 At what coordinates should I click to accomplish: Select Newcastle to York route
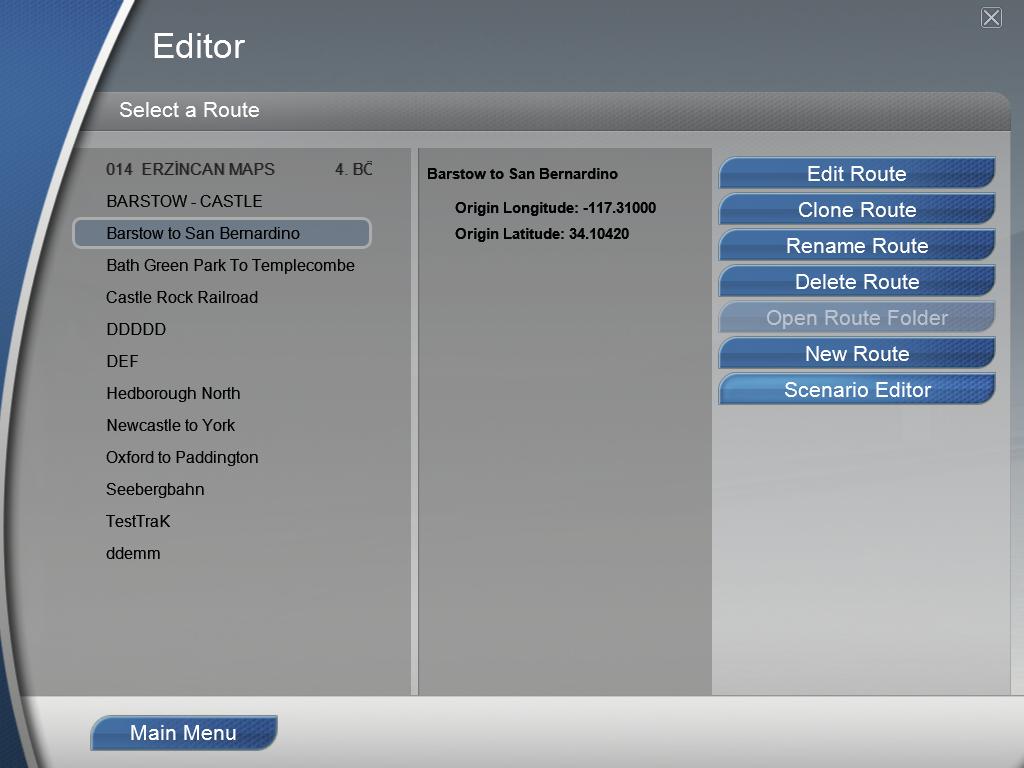[x=222, y=425]
